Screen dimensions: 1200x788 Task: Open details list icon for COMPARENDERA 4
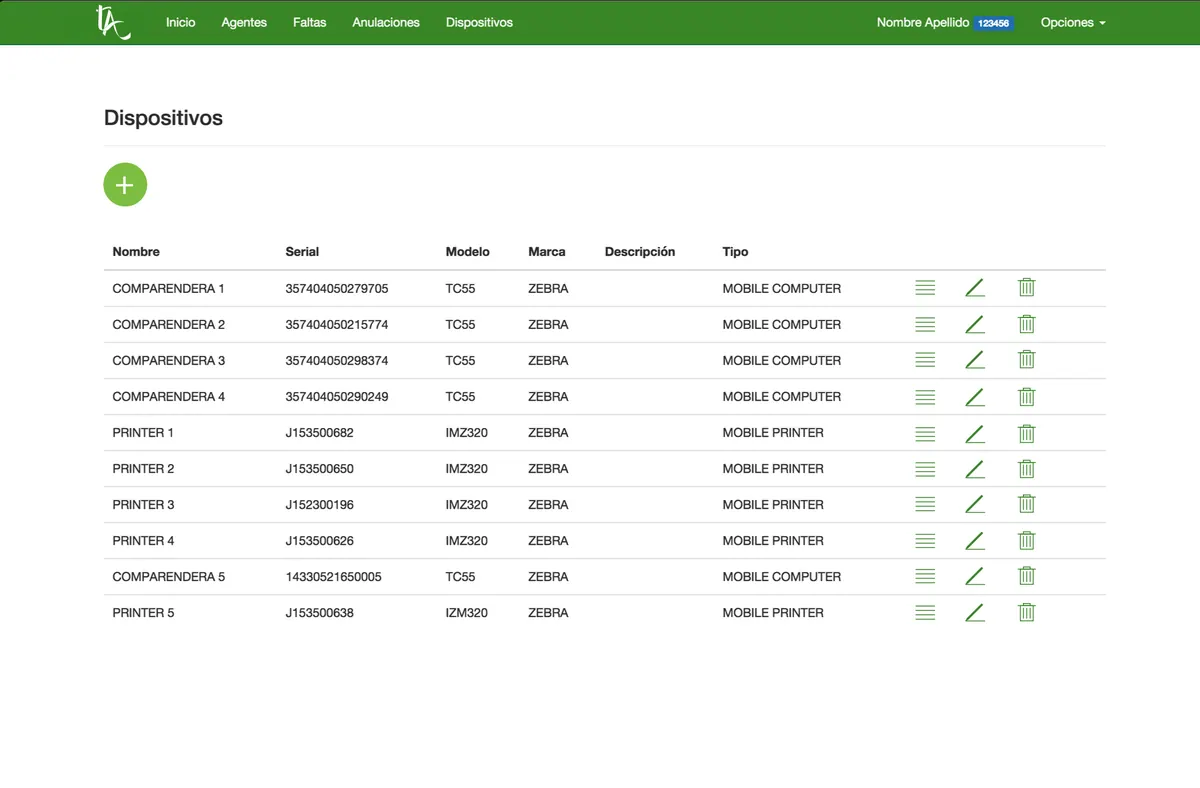(925, 396)
